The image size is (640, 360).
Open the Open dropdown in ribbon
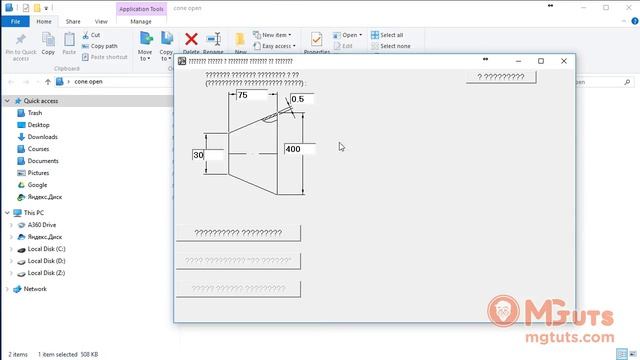pos(347,35)
